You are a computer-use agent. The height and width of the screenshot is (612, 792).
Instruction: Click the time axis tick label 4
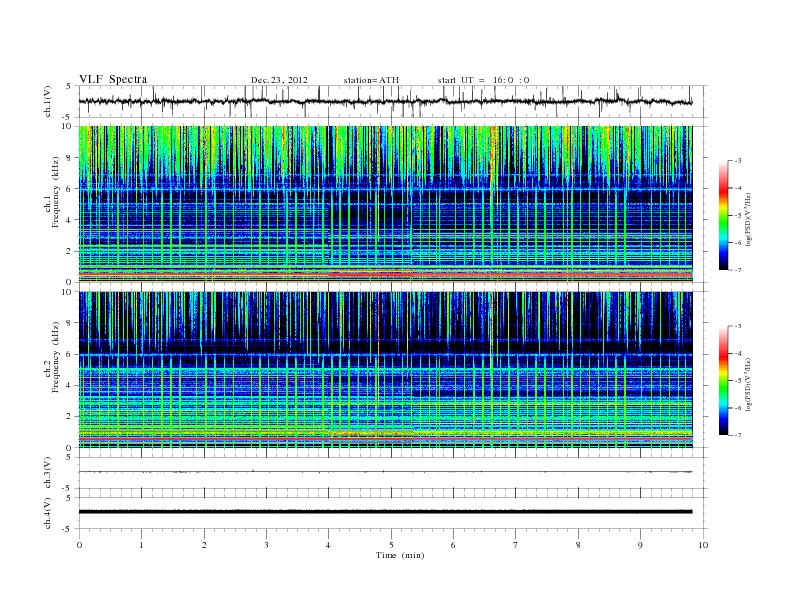click(329, 545)
